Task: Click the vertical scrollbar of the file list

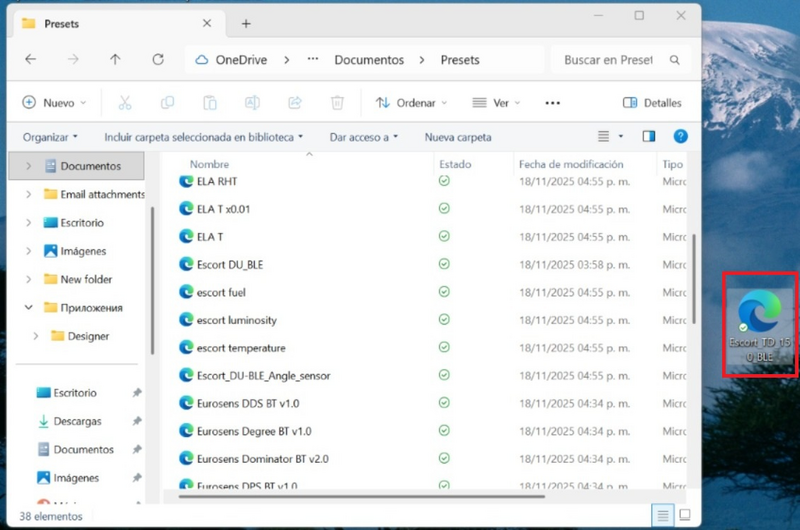Action: pyautogui.click(x=694, y=279)
